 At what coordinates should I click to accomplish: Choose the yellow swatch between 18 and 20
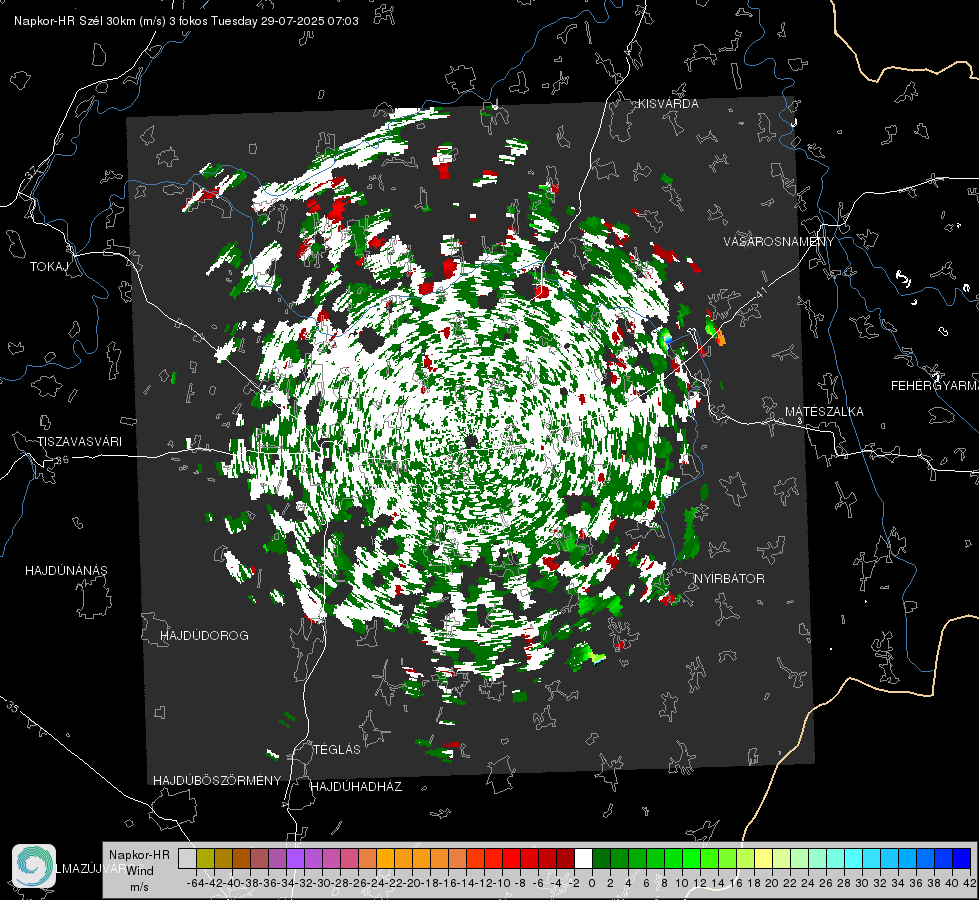point(764,858)
